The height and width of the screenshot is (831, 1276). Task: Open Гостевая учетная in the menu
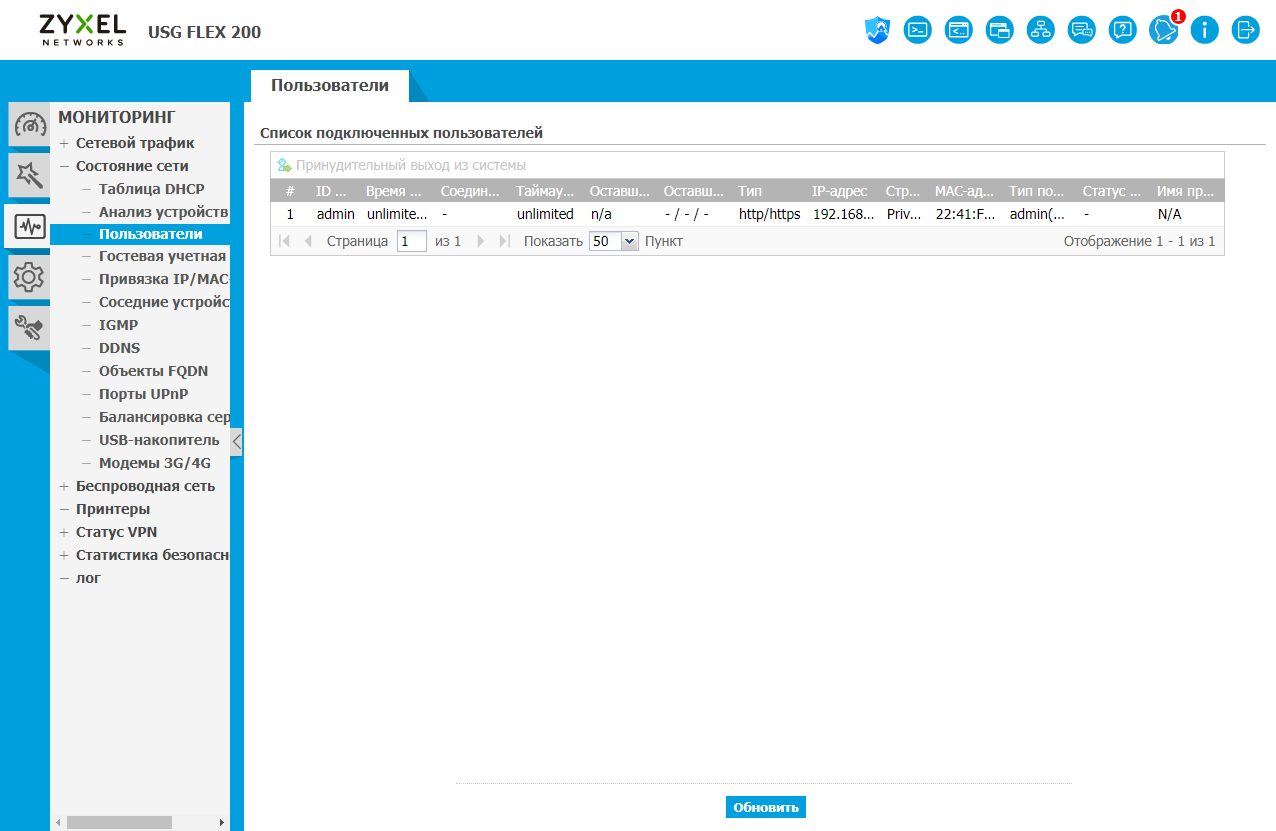[x=162, y=257]
